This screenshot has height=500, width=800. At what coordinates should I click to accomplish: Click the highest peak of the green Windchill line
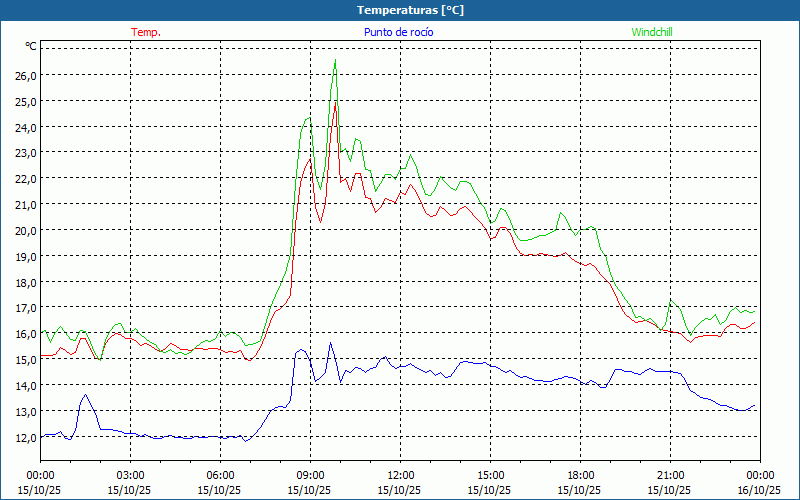(335, 62)
